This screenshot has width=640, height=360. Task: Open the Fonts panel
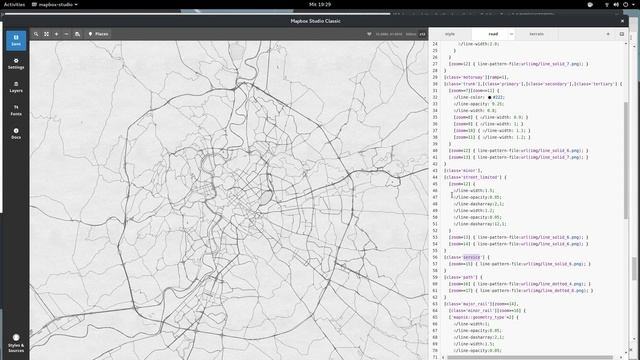pyautogui.click(x=16, y=110)
